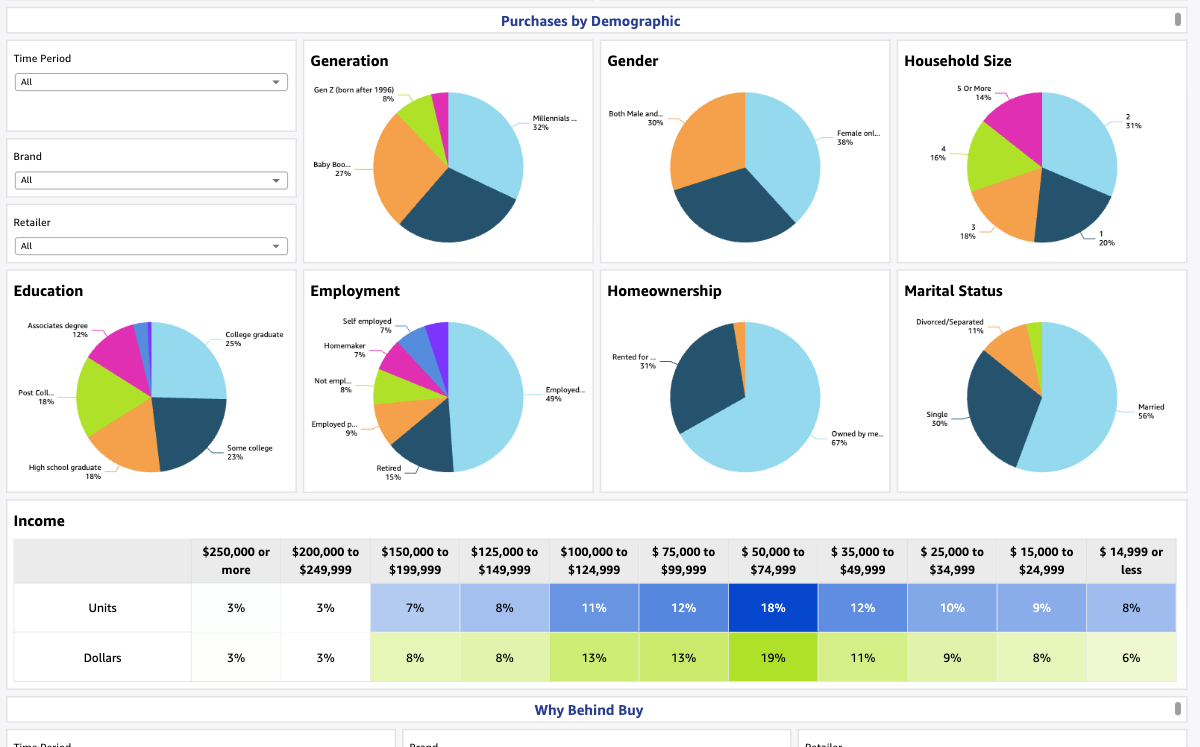Select the Rented 31% slice in Homeownership pie
The width and height of the screenshot is (1200, 747).
coord(705,378)
